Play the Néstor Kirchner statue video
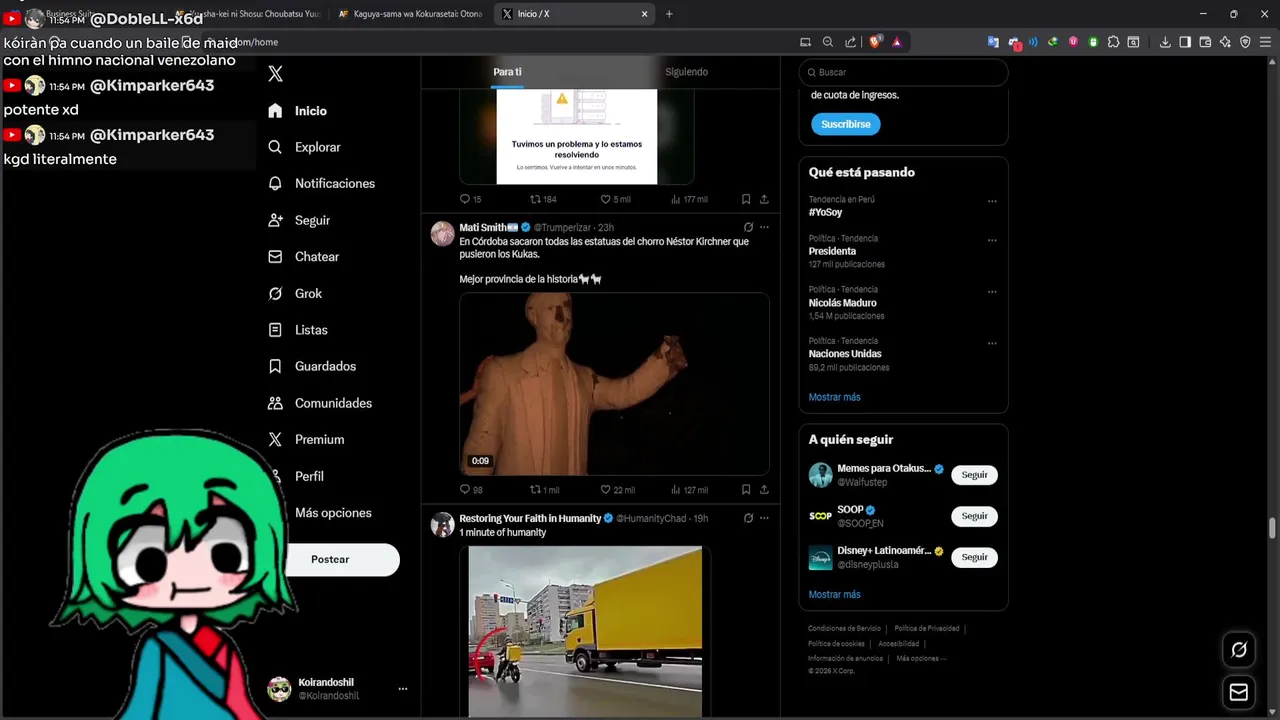Viewport: 1280px width, 720px height. [614, 383]
